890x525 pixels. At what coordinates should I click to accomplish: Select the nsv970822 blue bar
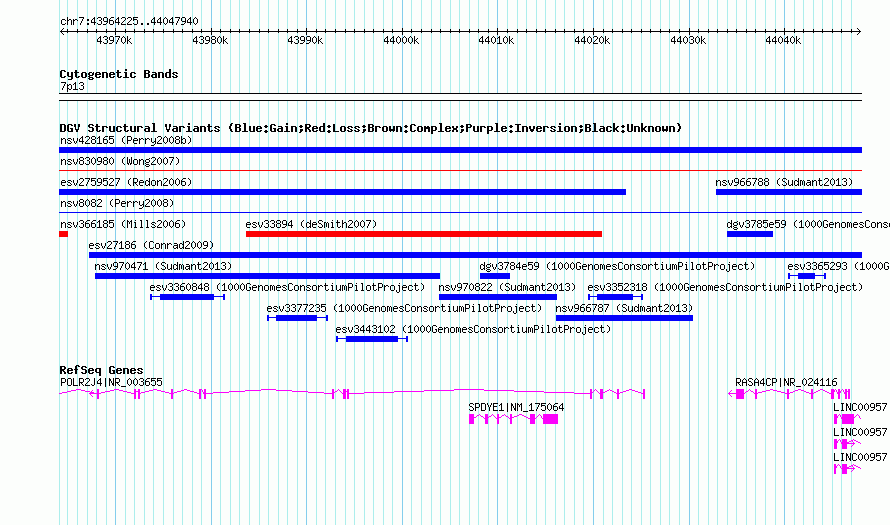498,297
